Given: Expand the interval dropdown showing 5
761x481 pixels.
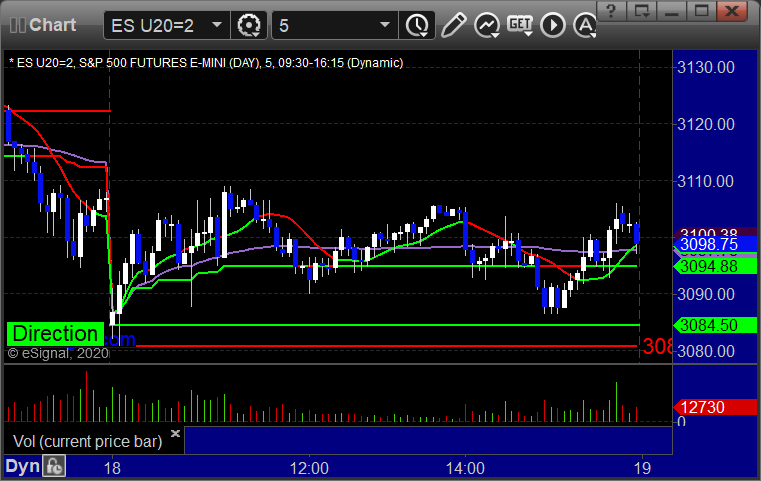Looking at the screenshot, I should (335, 25).
